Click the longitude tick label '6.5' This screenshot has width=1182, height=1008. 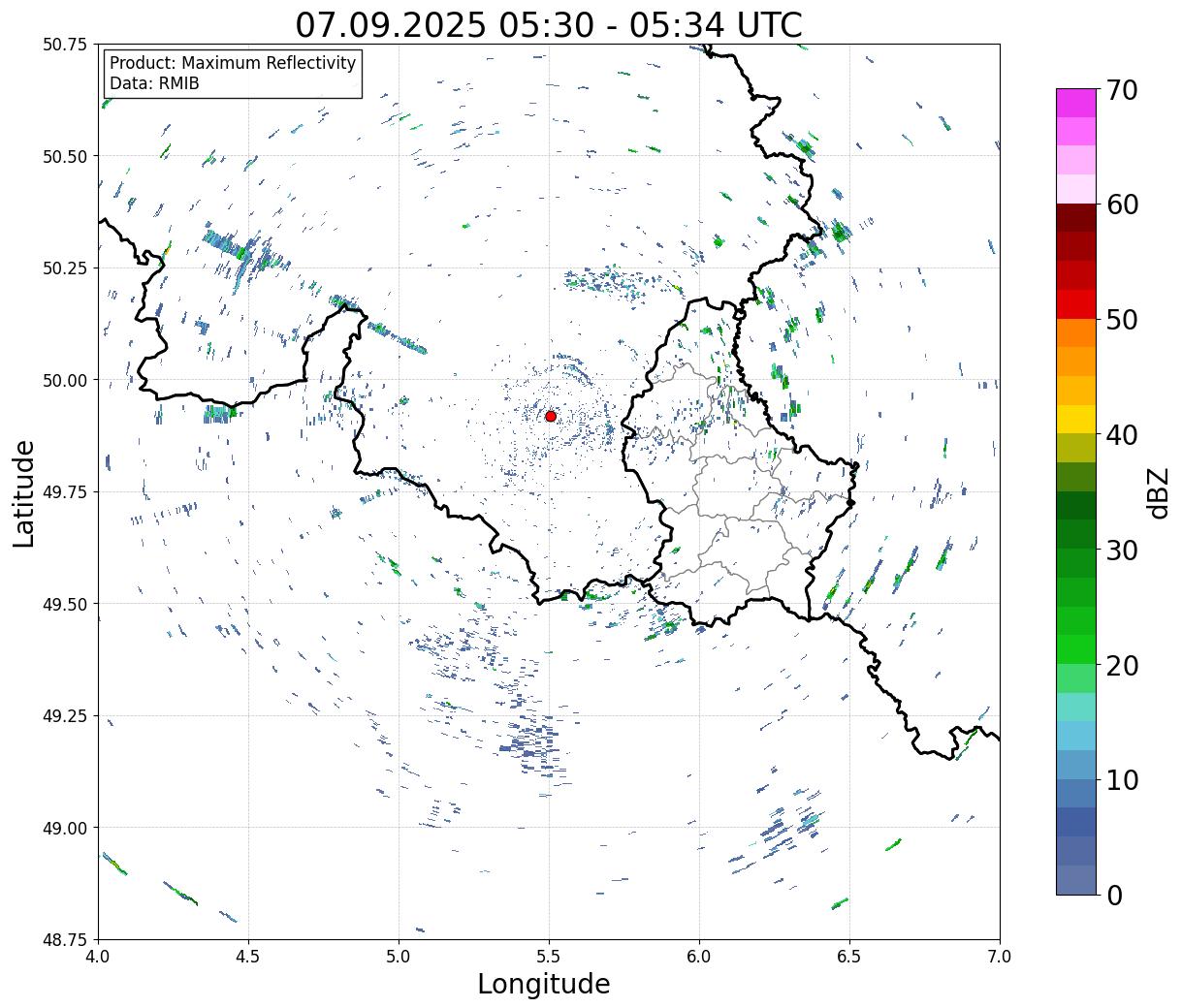pos(849,957)
